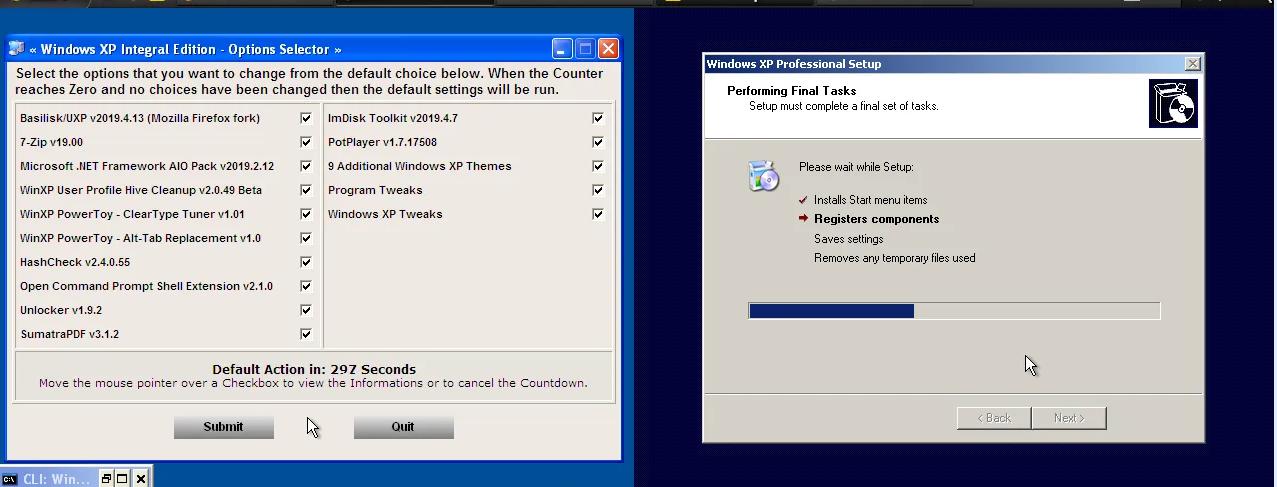Toggle WinXP User Profile Hive Cleanup checkbox

pyautogui.click(x=306, y=190)
